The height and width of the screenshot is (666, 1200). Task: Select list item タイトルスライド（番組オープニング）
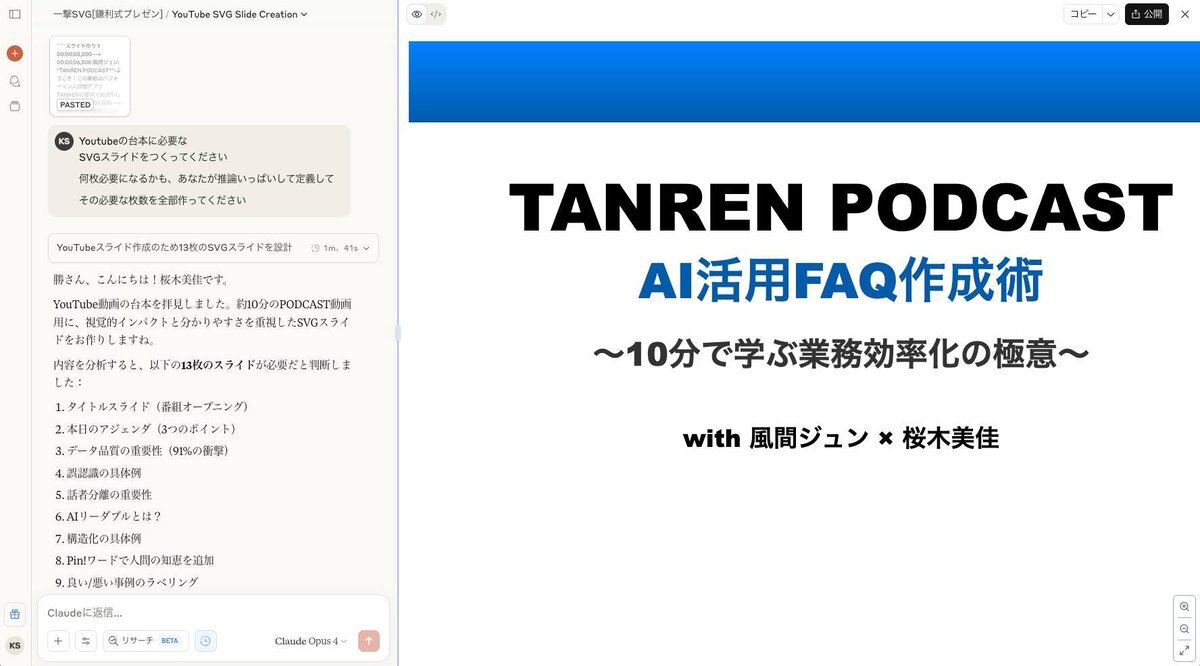pos(157,406)
